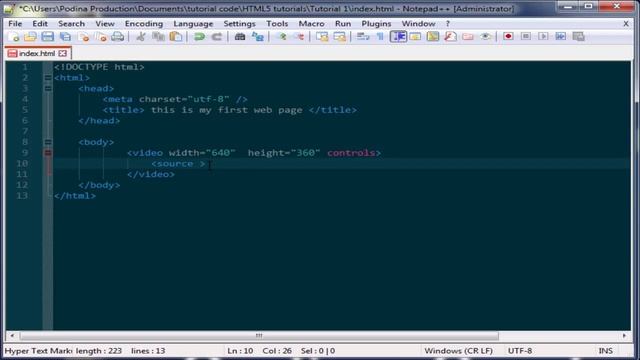Click the Stop Recording macro icon
The width and height of the screenshot is (640, 360).
tap(526, 37)
